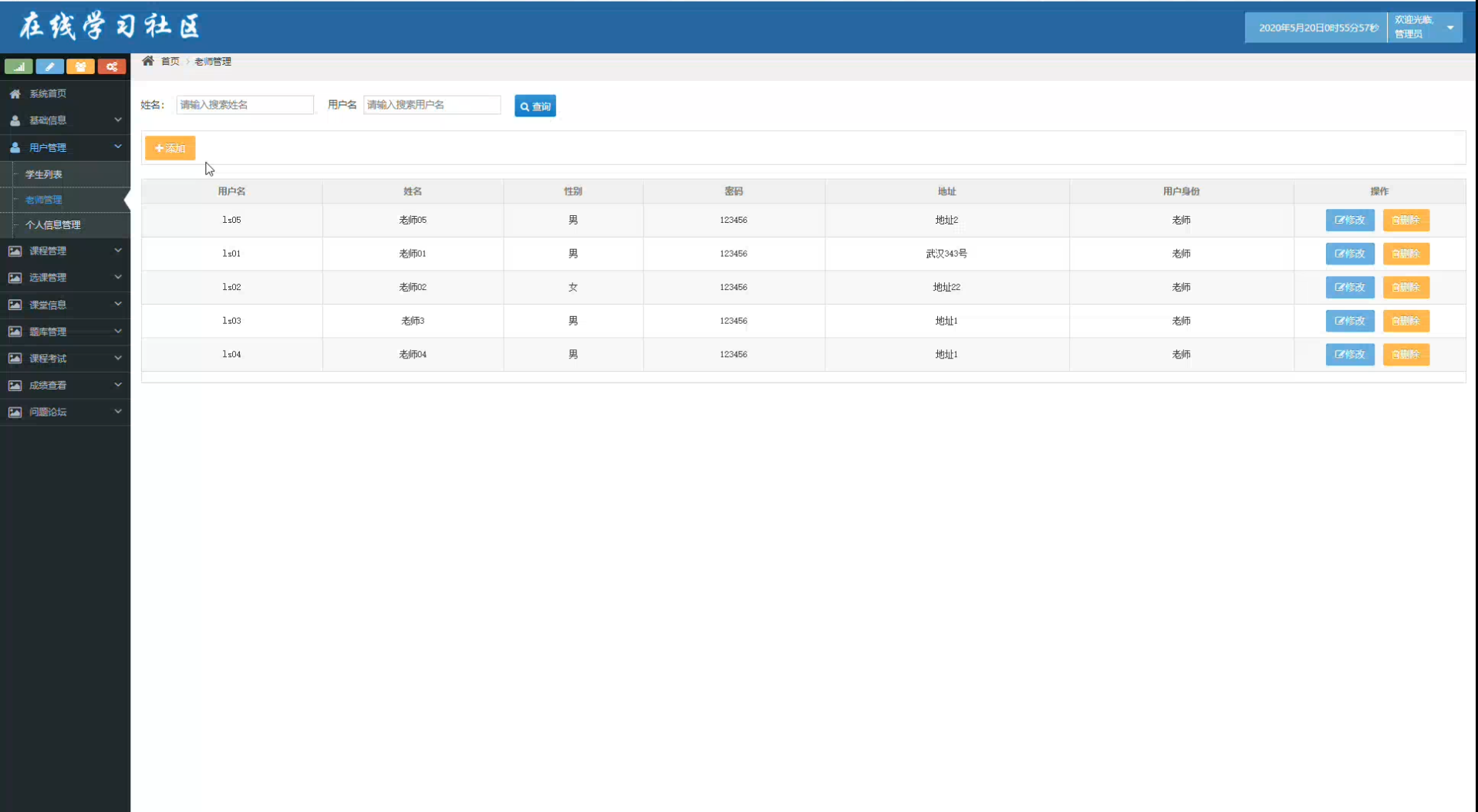Image resolution: width=1478 pixels, height=812 pixels.
Task: Click the home icon in the breadcrumb
Action: tap(148, 61)
